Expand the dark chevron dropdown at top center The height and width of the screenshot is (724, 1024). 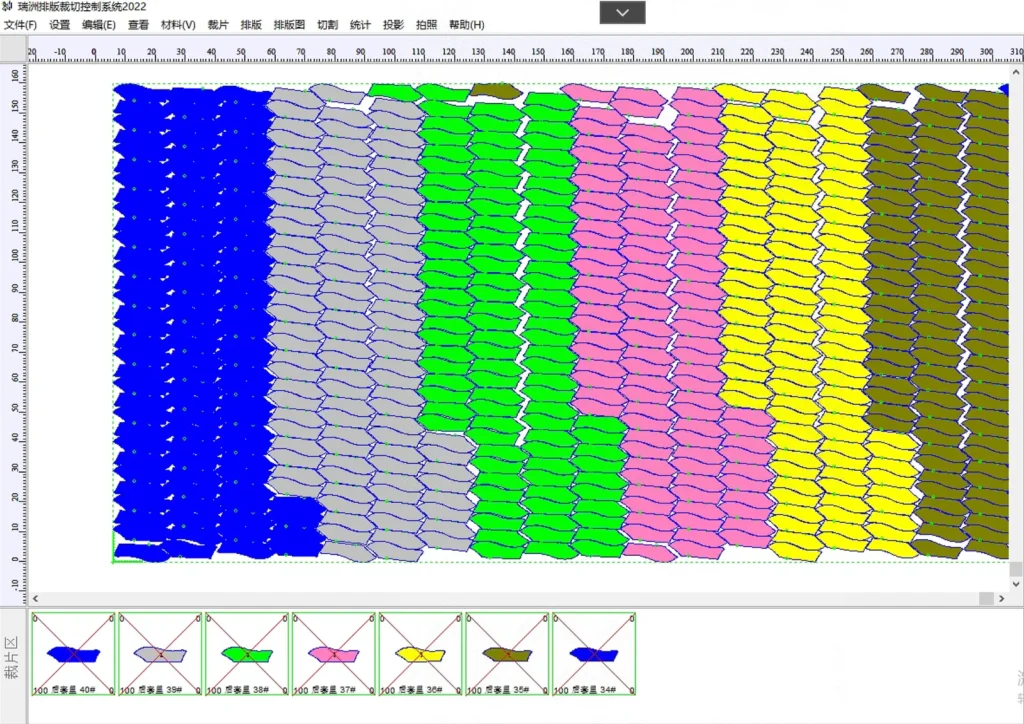622,12
